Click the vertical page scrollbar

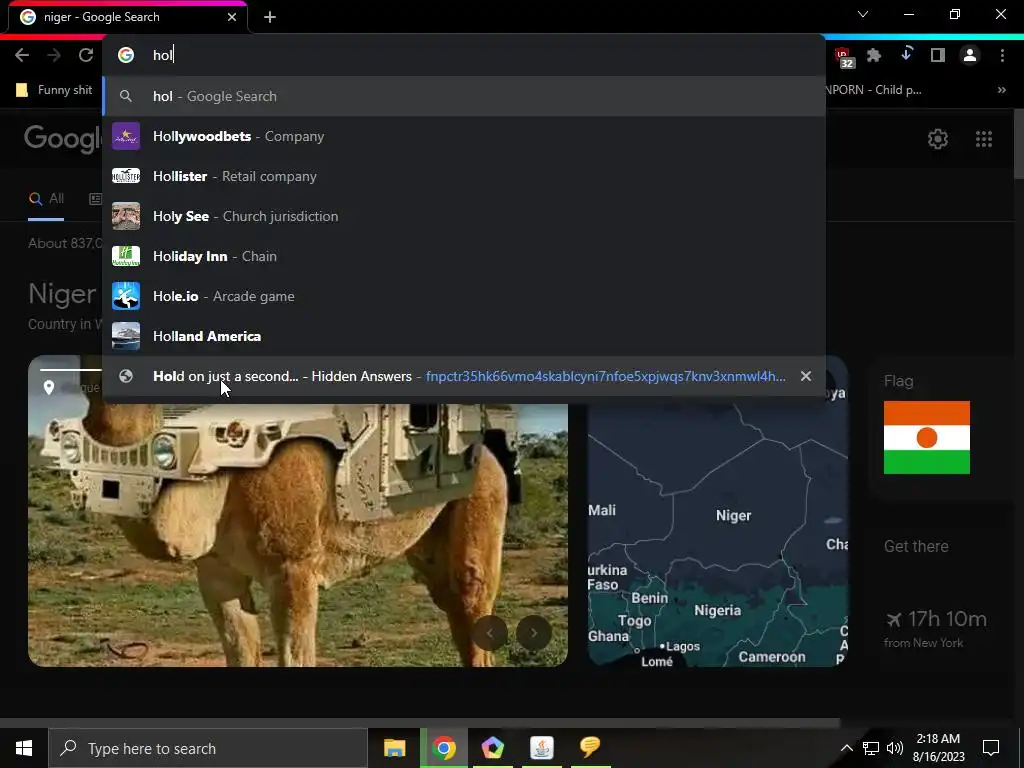point(1018,144)
